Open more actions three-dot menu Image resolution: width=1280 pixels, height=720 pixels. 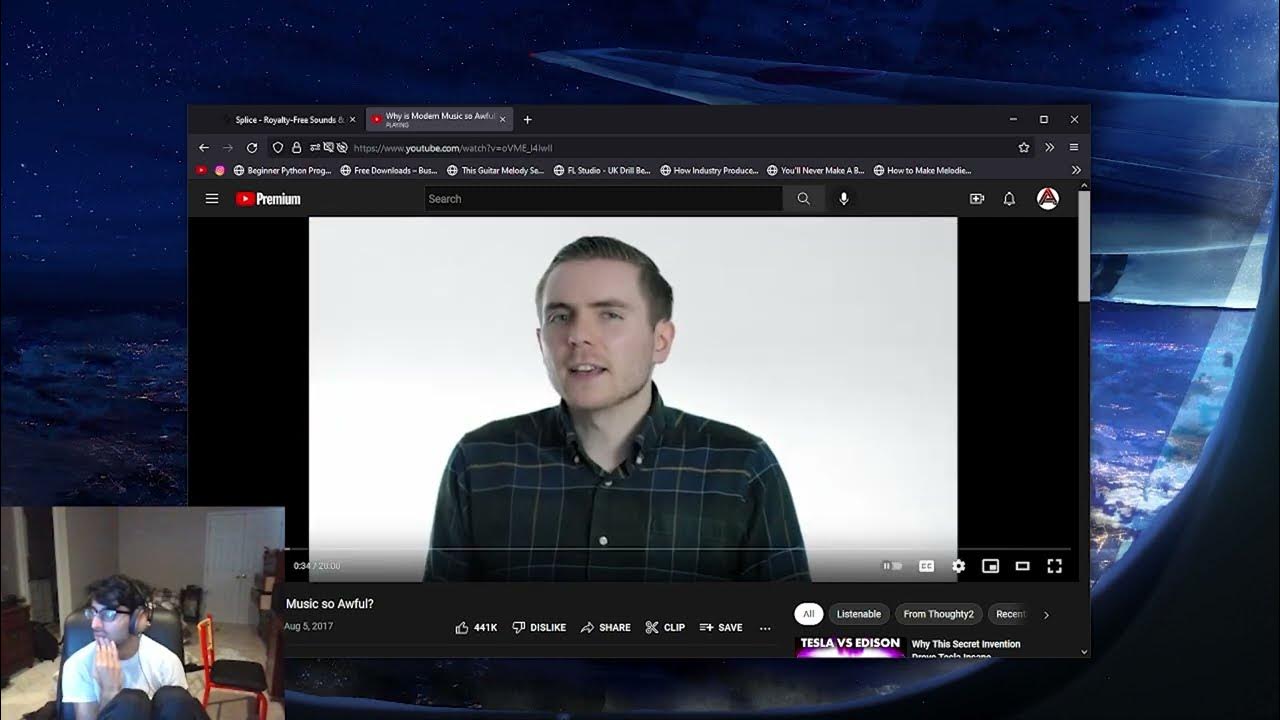click(765, 628)
